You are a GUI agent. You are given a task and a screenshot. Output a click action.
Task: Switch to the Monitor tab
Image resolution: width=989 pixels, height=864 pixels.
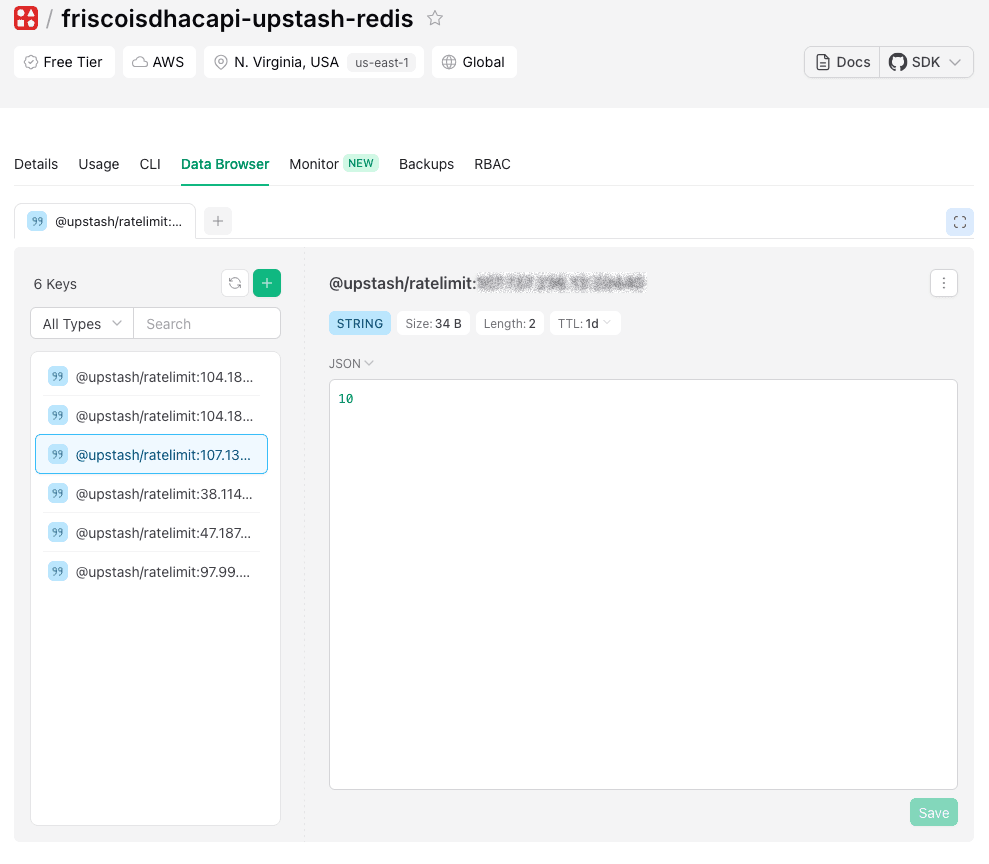tap(313, 163)
